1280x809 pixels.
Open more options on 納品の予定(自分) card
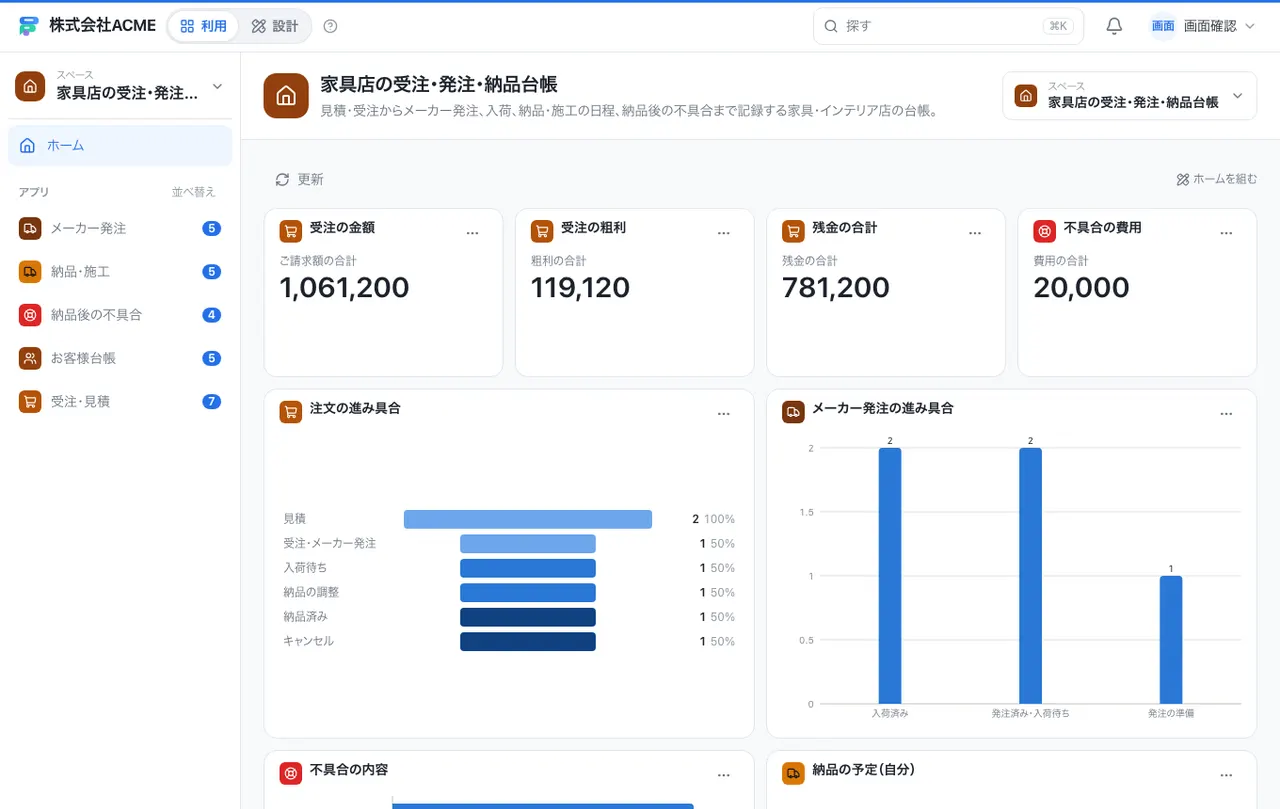(1226, 775)
